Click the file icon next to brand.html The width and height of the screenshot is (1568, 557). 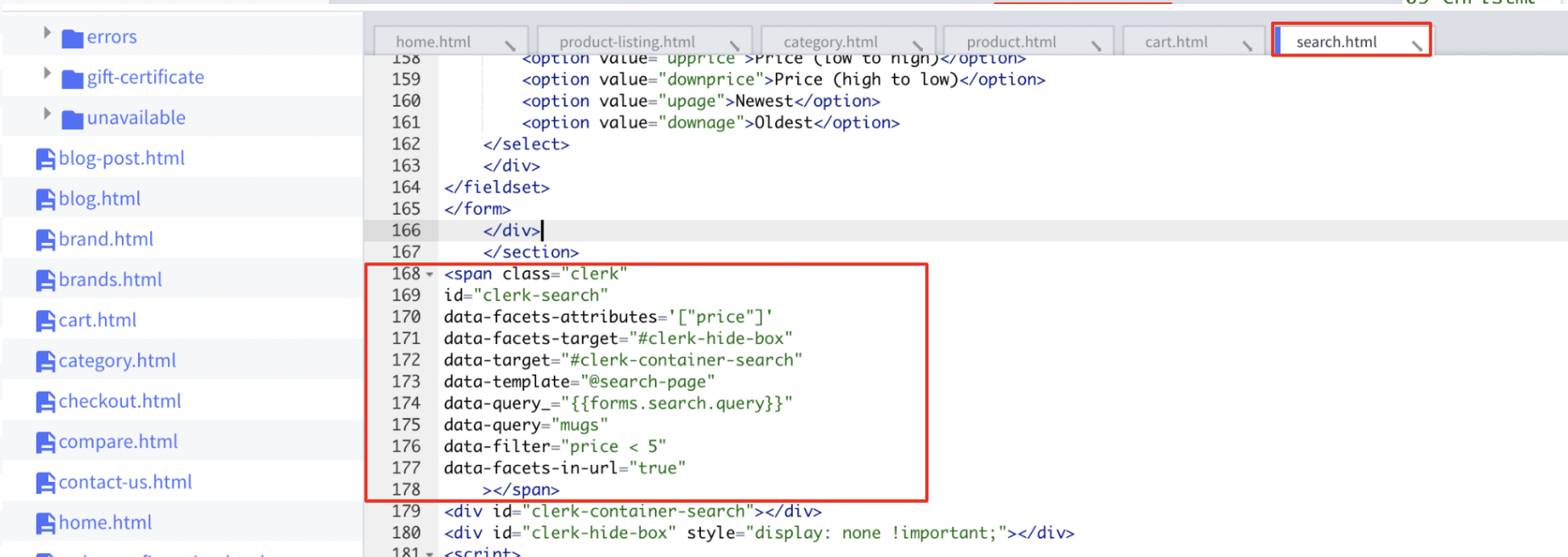point(46,240)
